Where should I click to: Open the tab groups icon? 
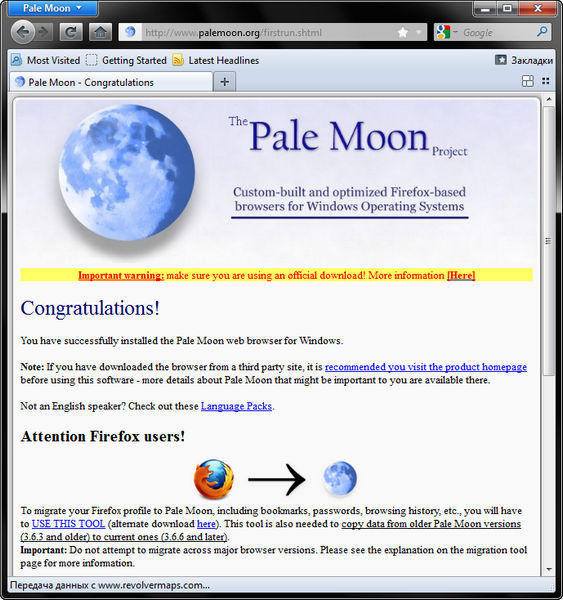528,81
